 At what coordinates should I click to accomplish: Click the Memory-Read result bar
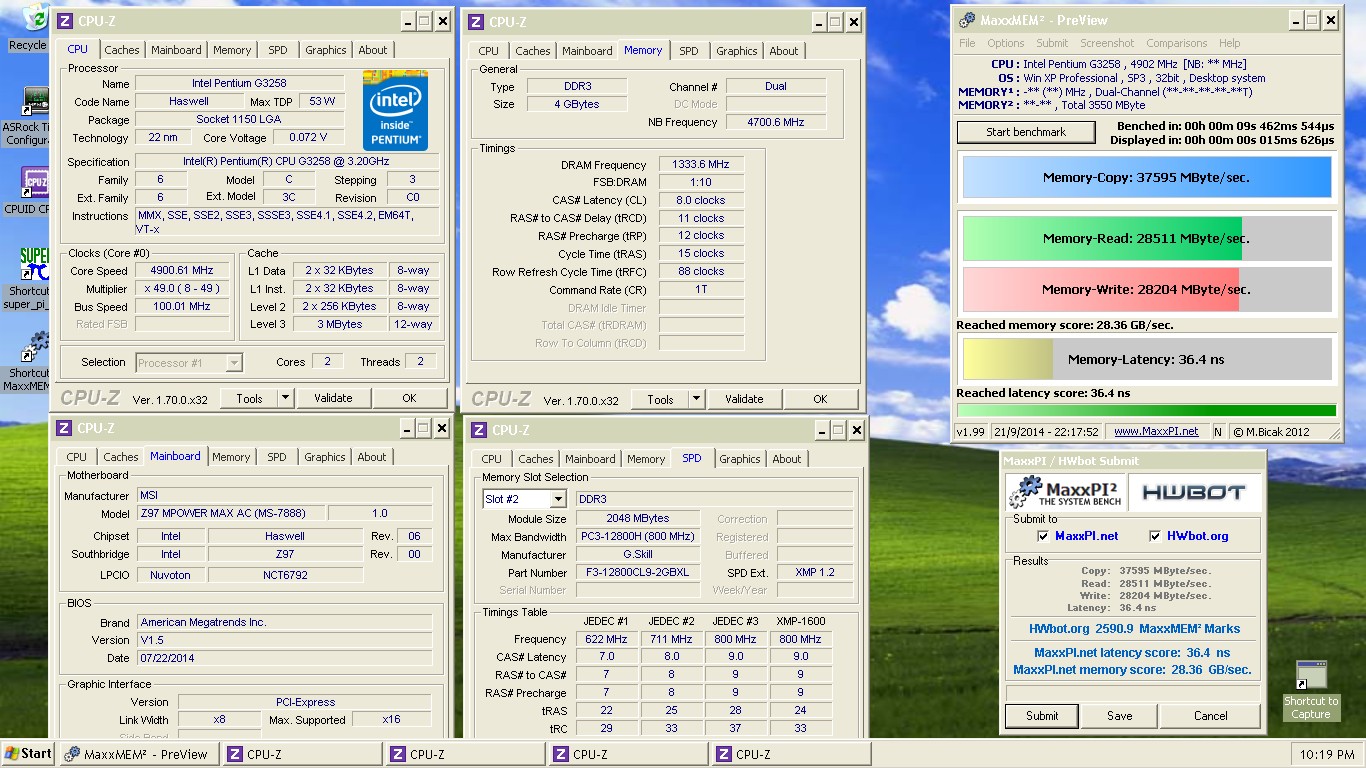coord(1147,239)
